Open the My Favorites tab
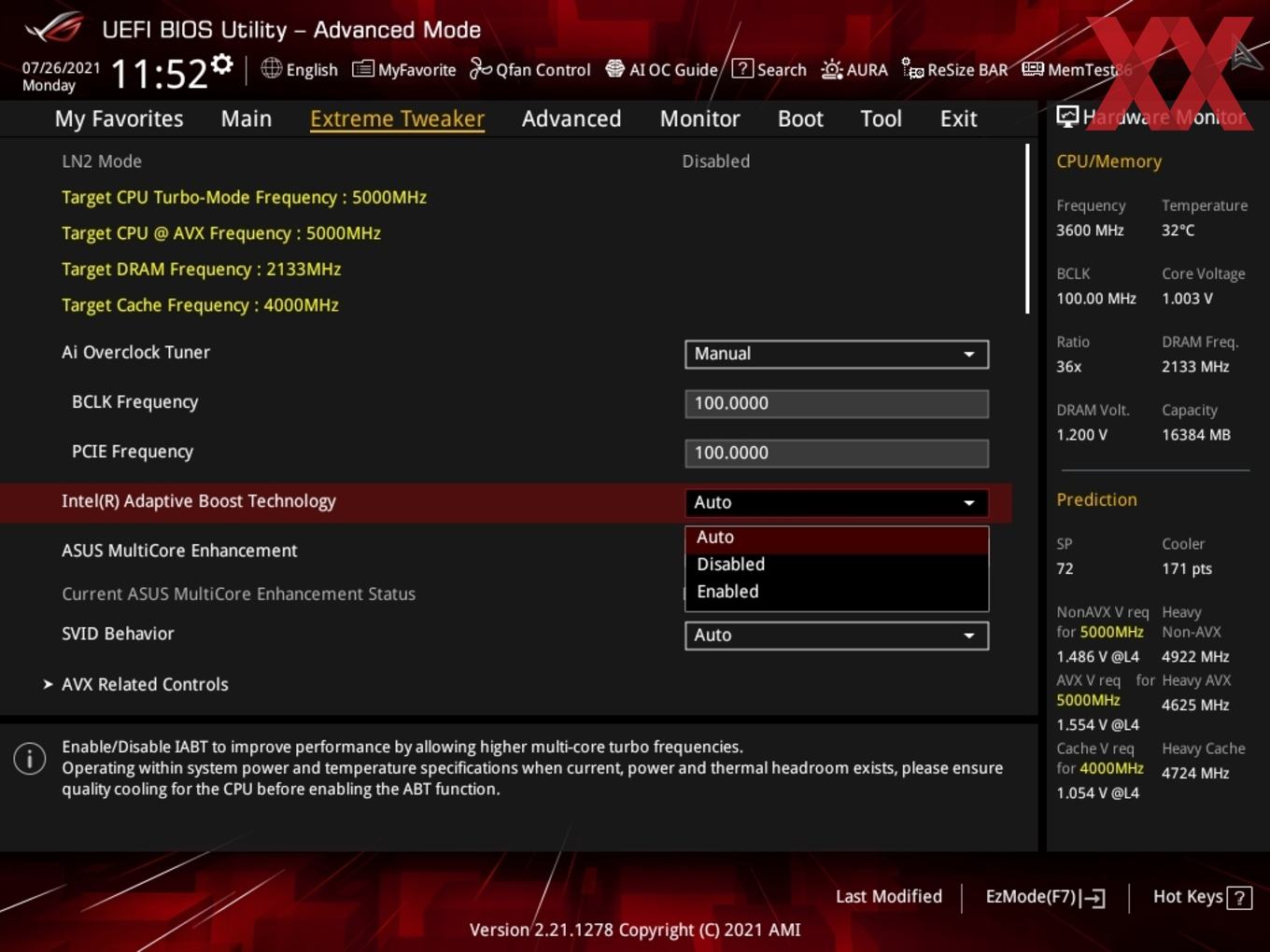The height and width of the screenshot is (952, 1270). (x=119, y=119)
